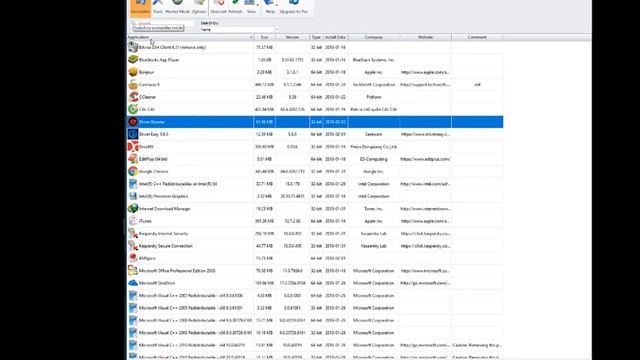This screenshot has height=360, width=640.
Task: Select the Coc Coc browser icon
Action: click(133, 109)
